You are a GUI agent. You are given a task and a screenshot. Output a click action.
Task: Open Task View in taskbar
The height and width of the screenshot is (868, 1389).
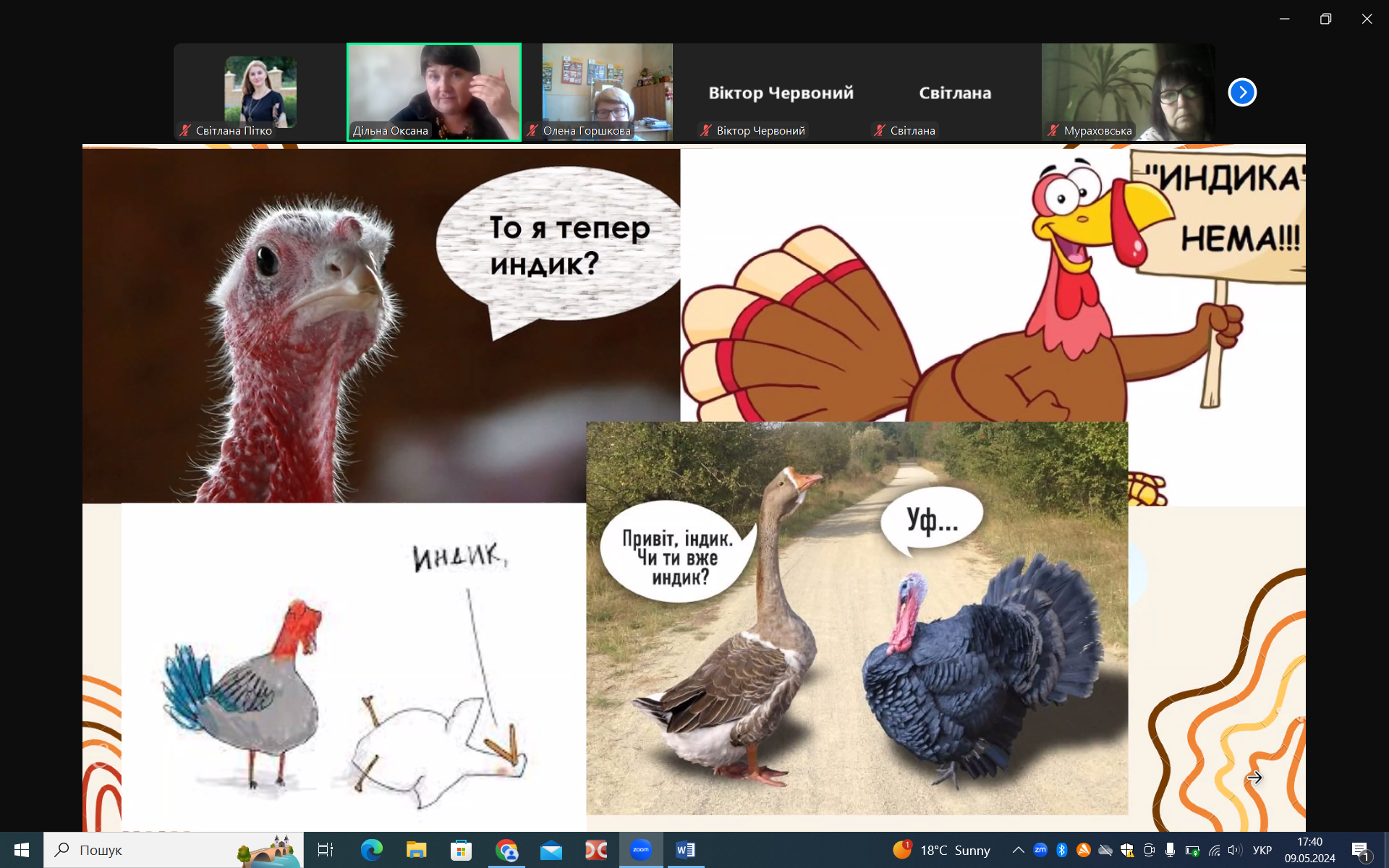326,850
